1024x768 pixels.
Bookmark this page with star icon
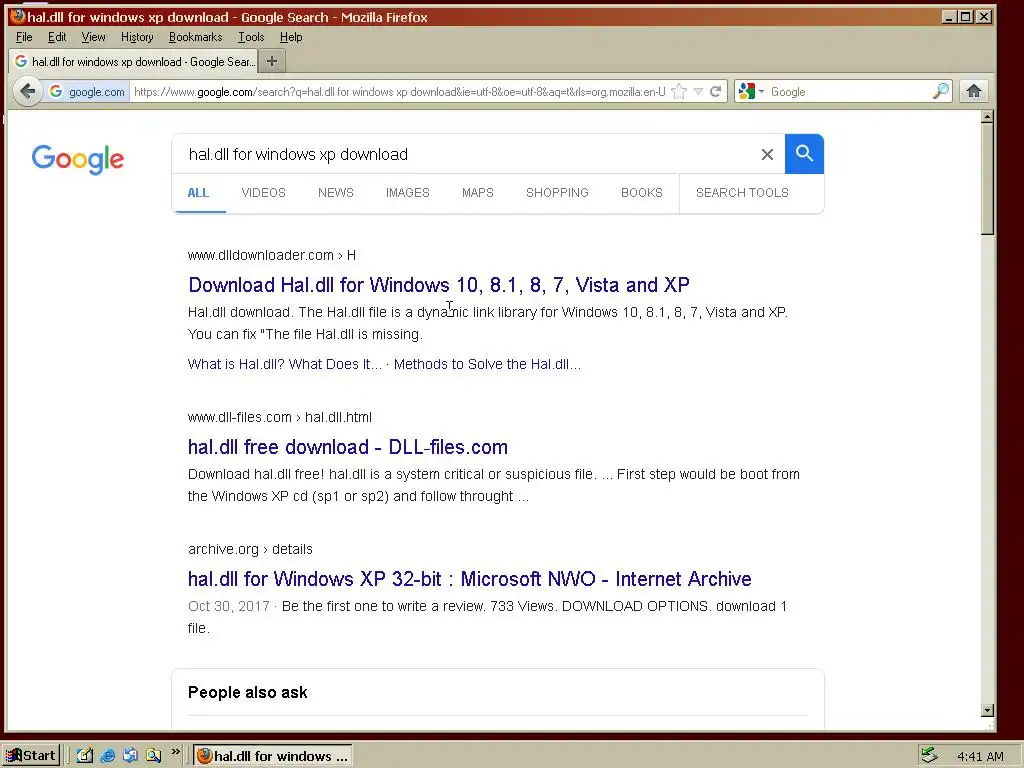pos(679,91)
